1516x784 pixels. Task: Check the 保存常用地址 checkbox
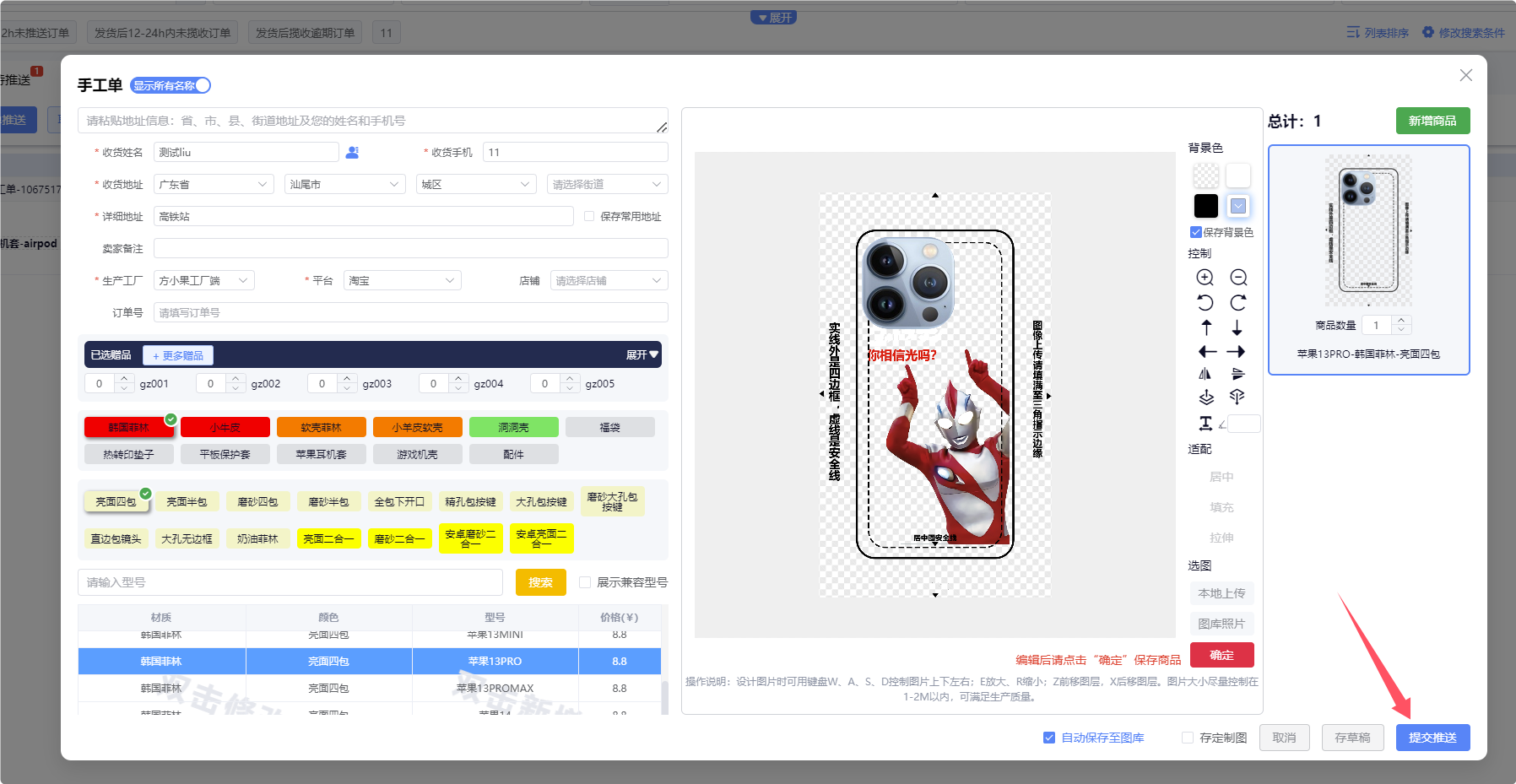coord(589,216)
